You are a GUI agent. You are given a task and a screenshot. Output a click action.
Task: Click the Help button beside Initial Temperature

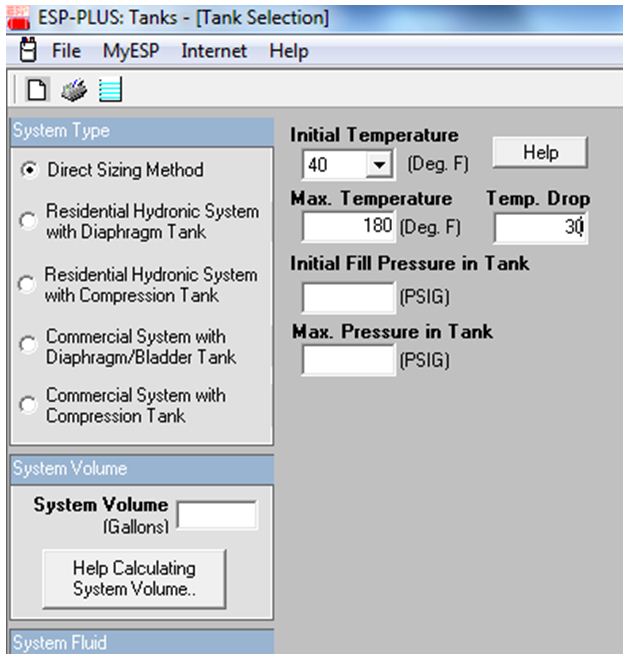click(540, 152)
